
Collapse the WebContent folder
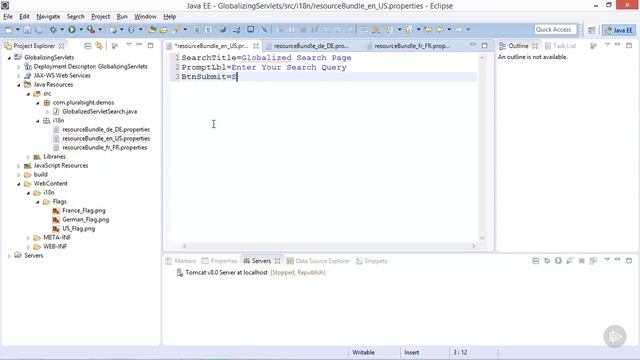click(x=18, y=184)
